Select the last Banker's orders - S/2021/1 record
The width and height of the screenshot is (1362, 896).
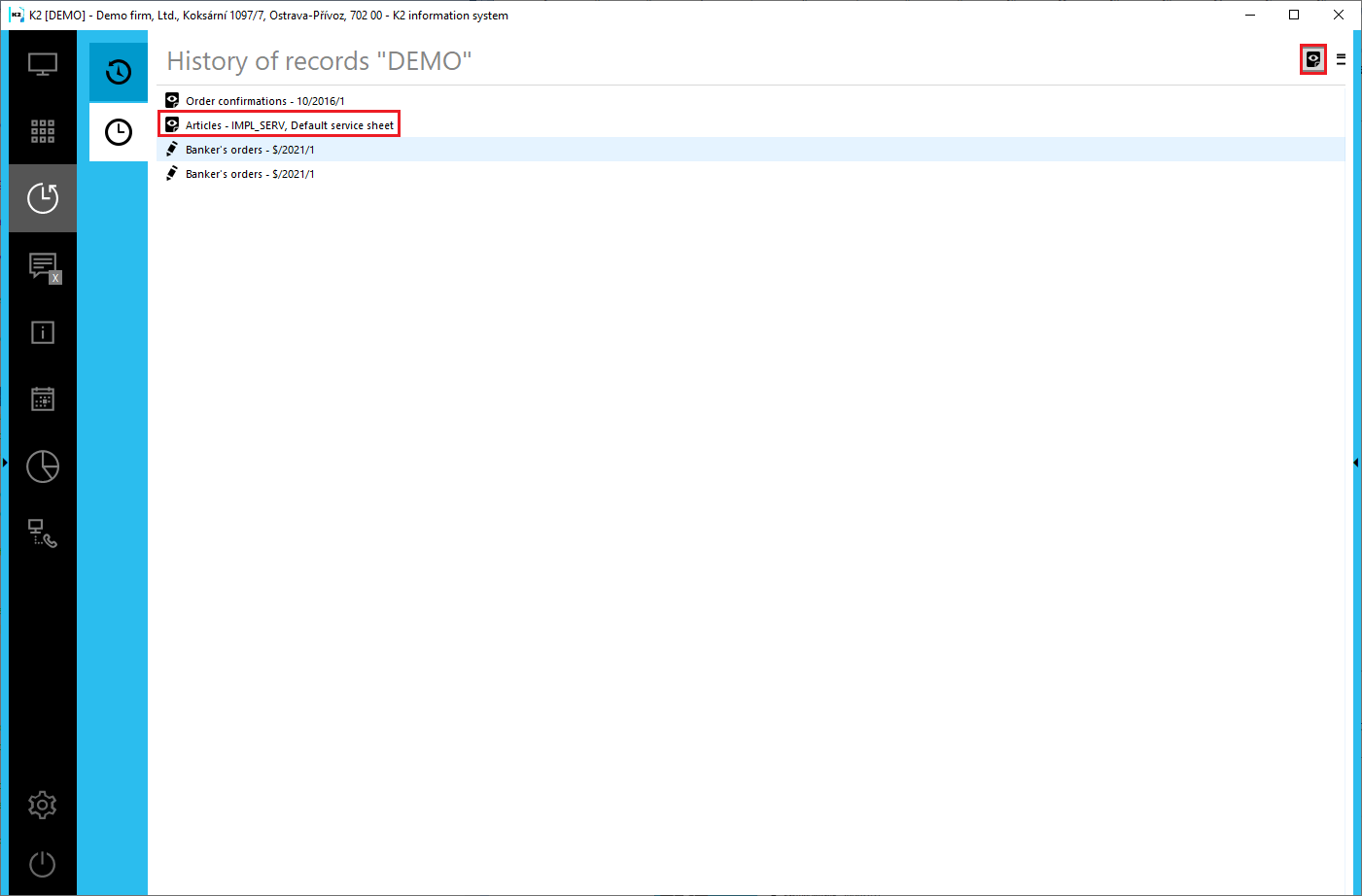point(751,173)
